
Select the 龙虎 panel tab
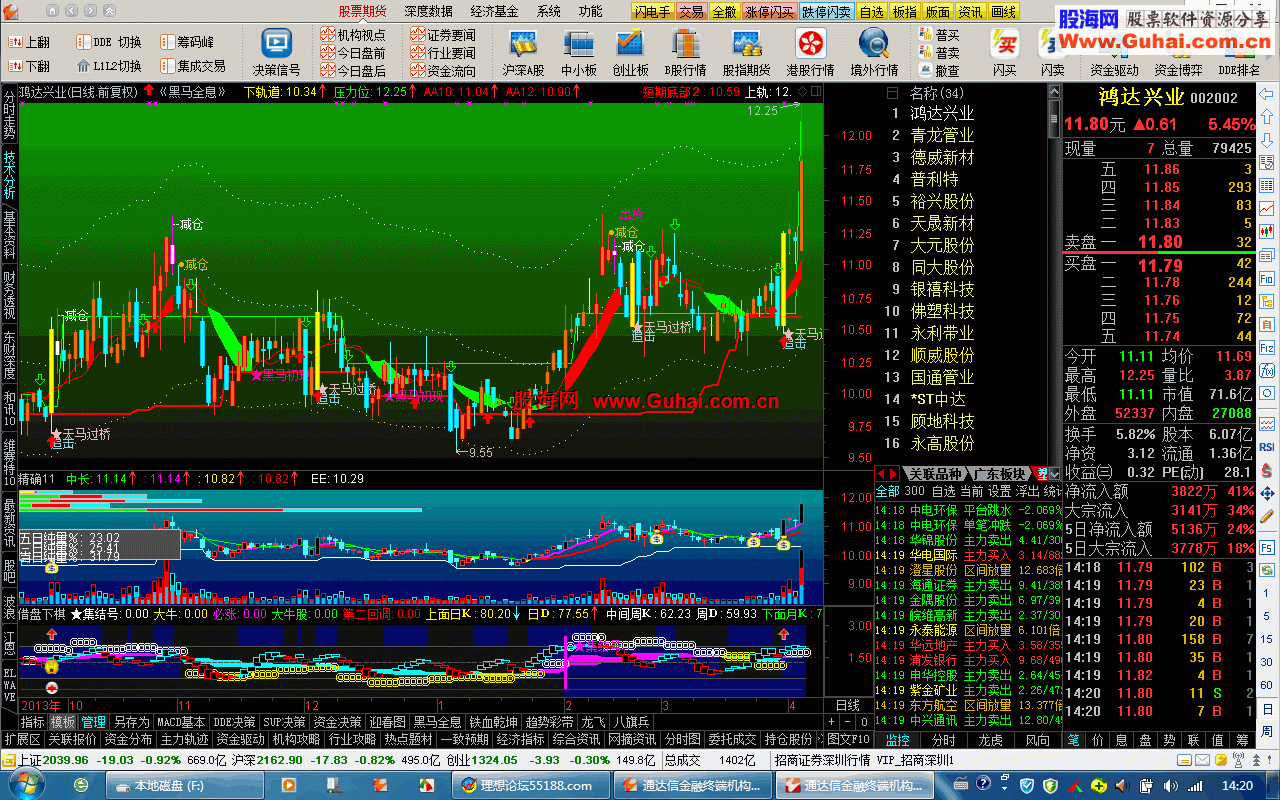point(990,740)
